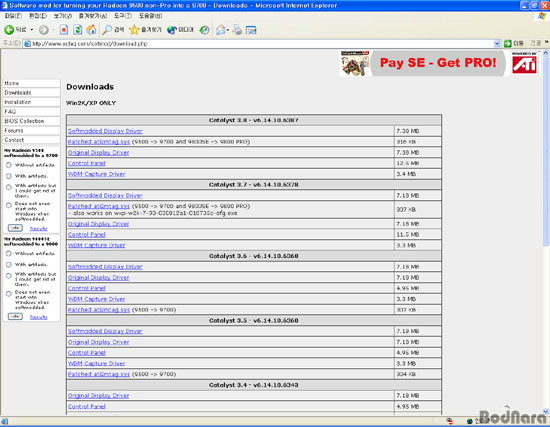Select 'Does not even start' in 9500 poll
The height and width of the screenshot is (427, 550).
(9, 205)
